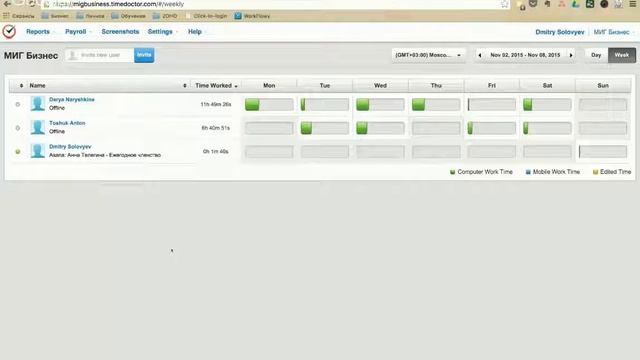Open Darya Naryshkina's profile link
This screenshot has height=360, width=640.
tap(71, 100)
